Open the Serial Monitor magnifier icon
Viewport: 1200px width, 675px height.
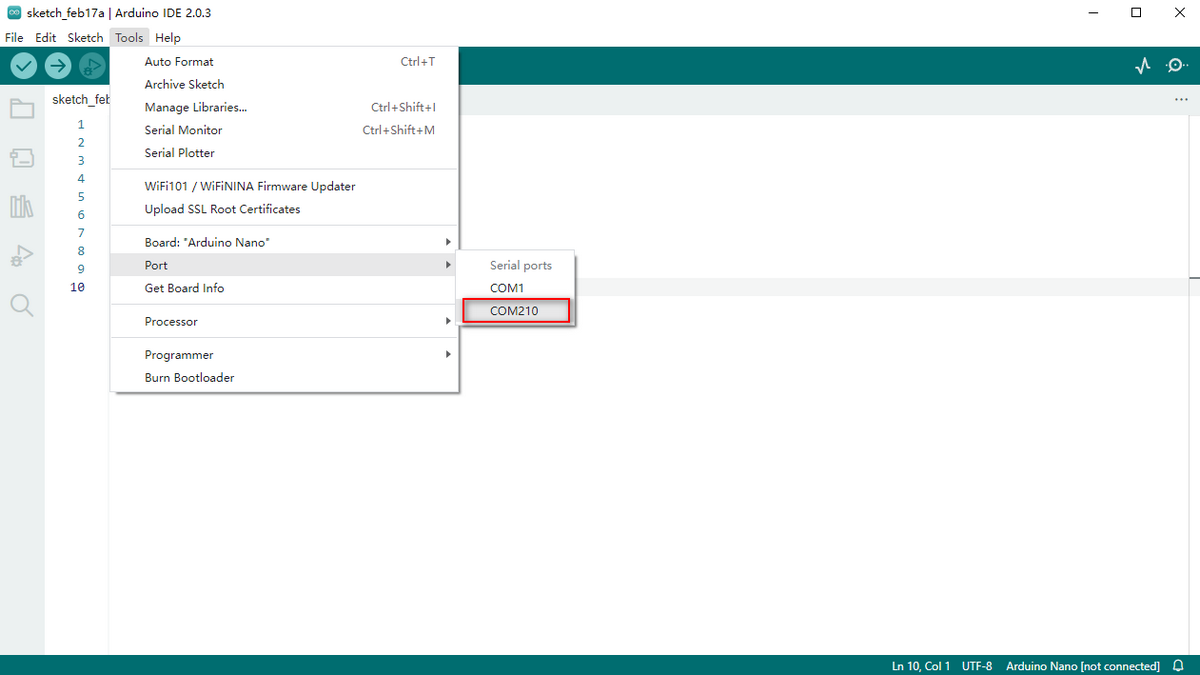pos(1176,66)
